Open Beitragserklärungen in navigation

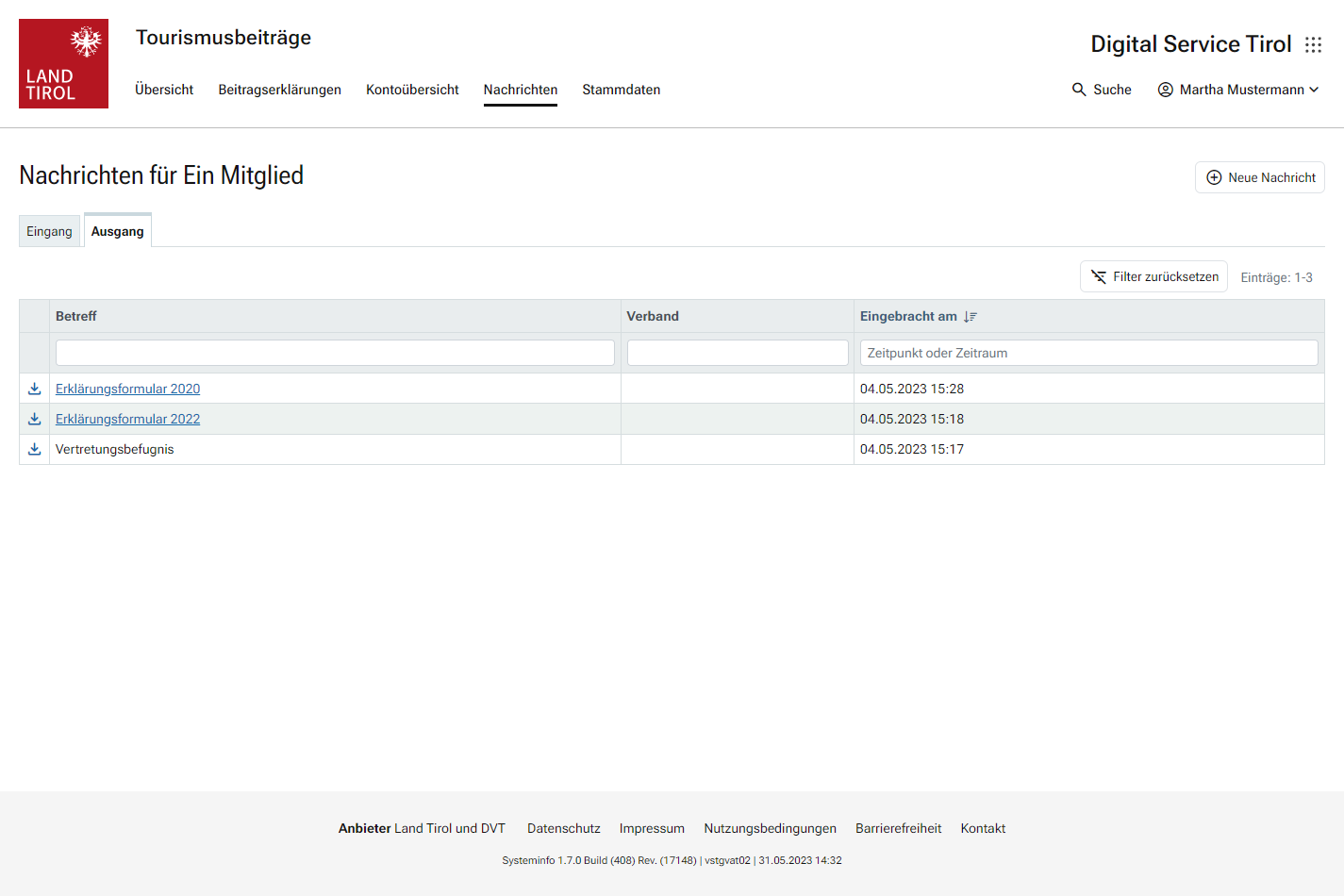click(279, 90)
